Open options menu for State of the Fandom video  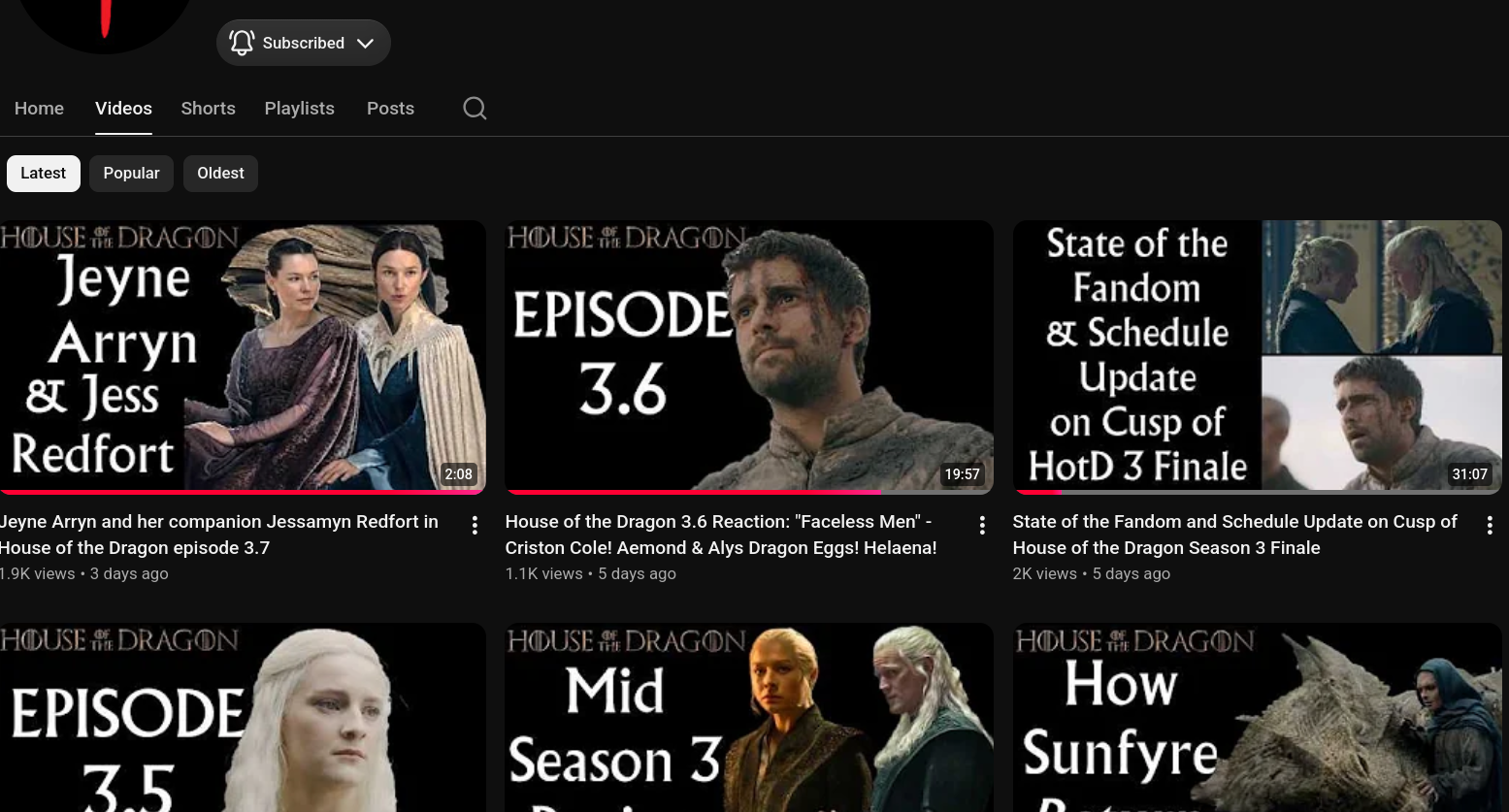[x=1490, y=525]
